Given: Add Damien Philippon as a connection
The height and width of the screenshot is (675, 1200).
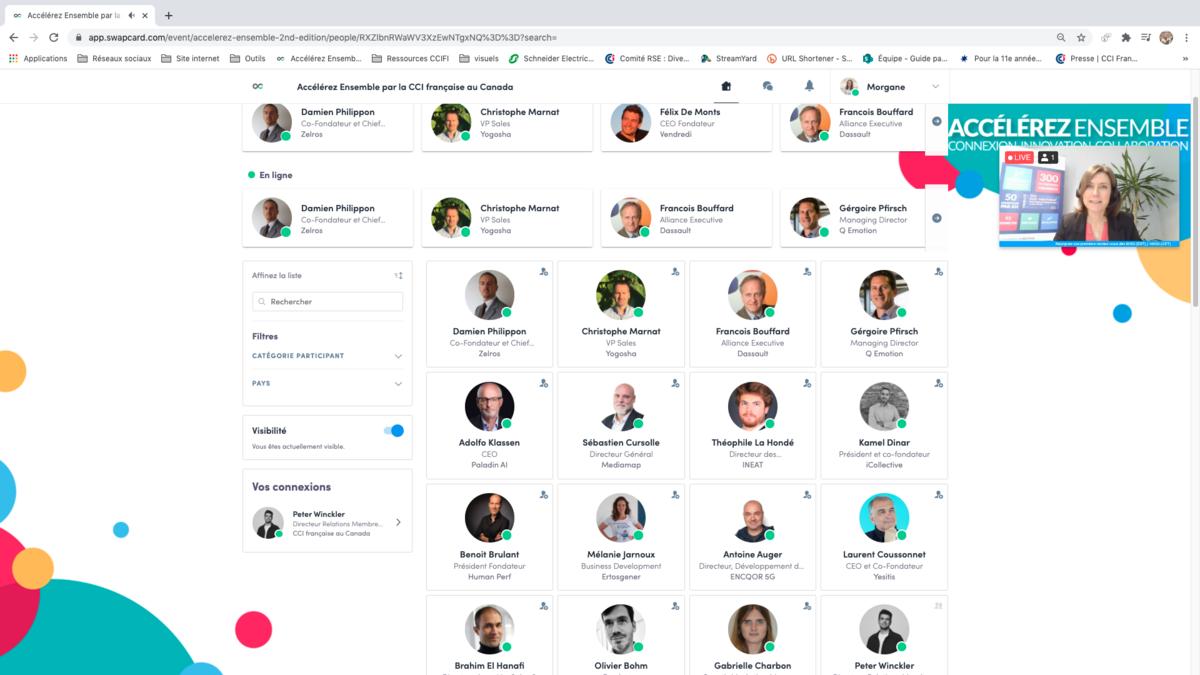Looking at the screenshot, I should point(544,272).
